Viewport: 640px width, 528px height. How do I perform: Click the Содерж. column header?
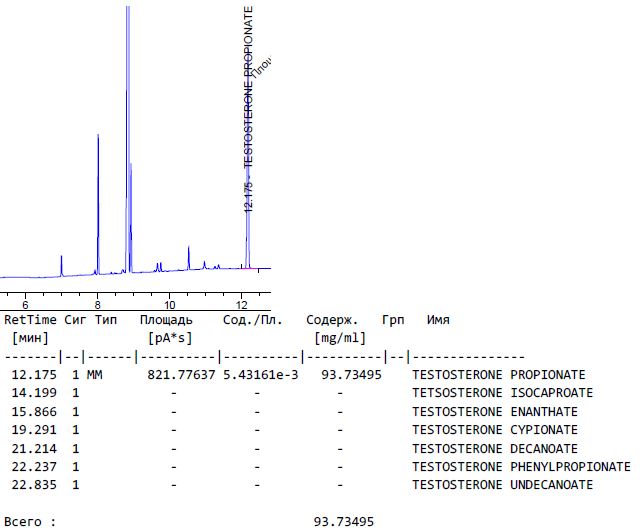pos(332,320)
